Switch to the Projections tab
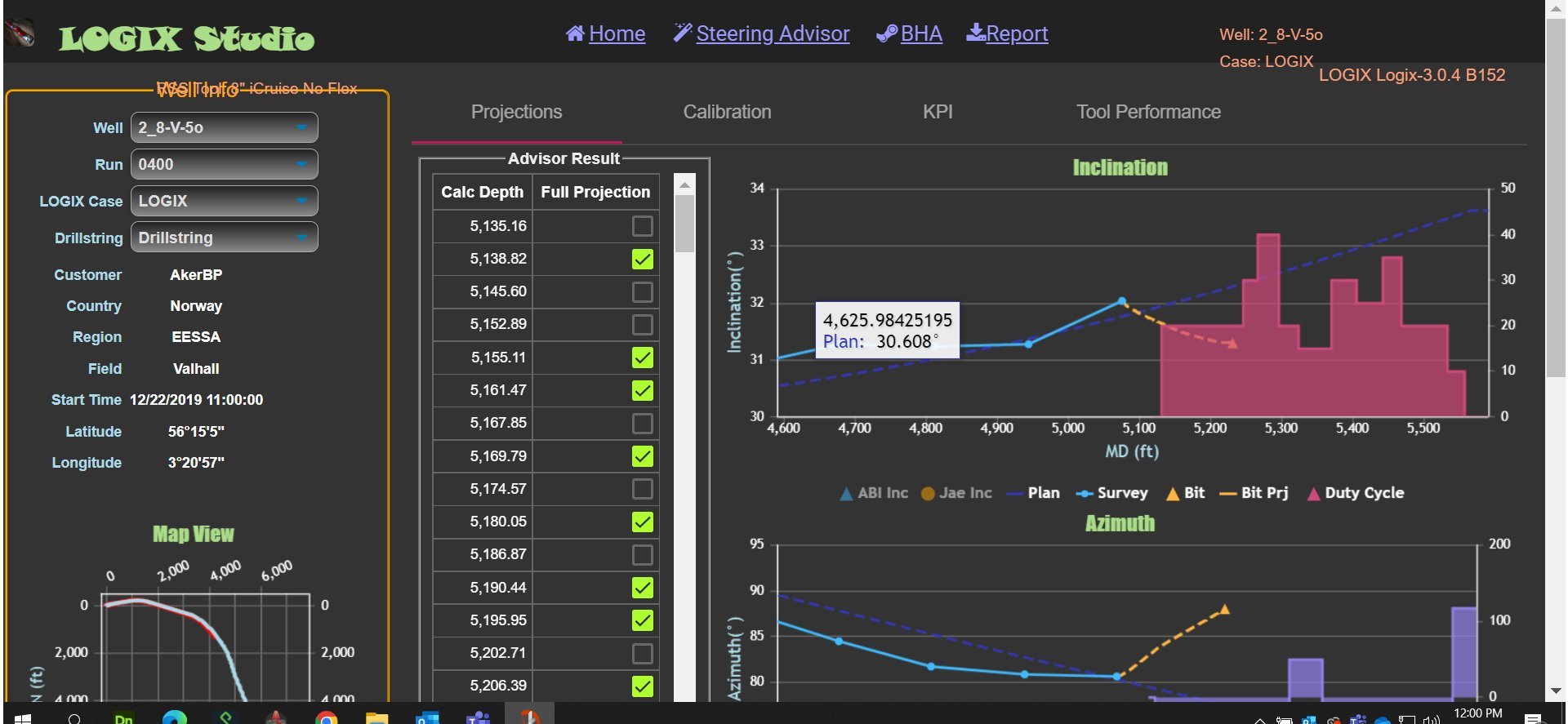 tap(516, 112)
